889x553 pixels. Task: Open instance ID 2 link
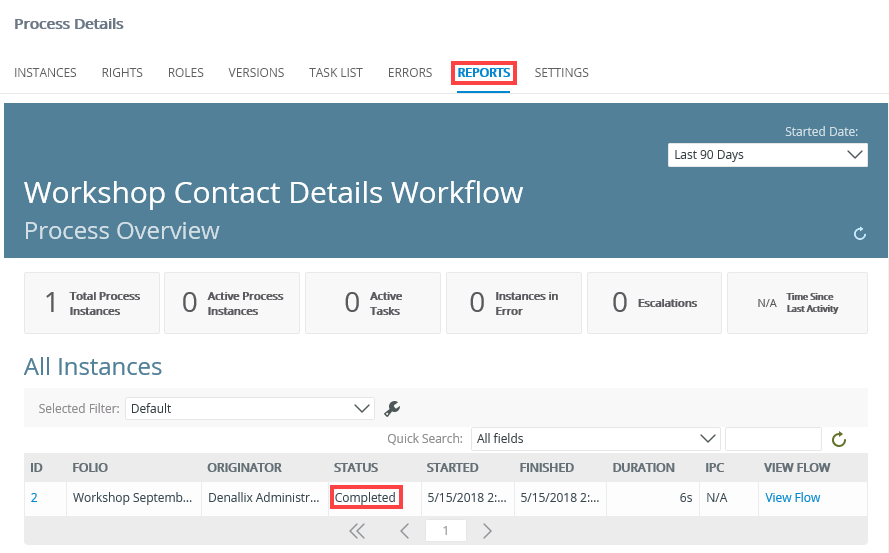[x=34, y=498]
